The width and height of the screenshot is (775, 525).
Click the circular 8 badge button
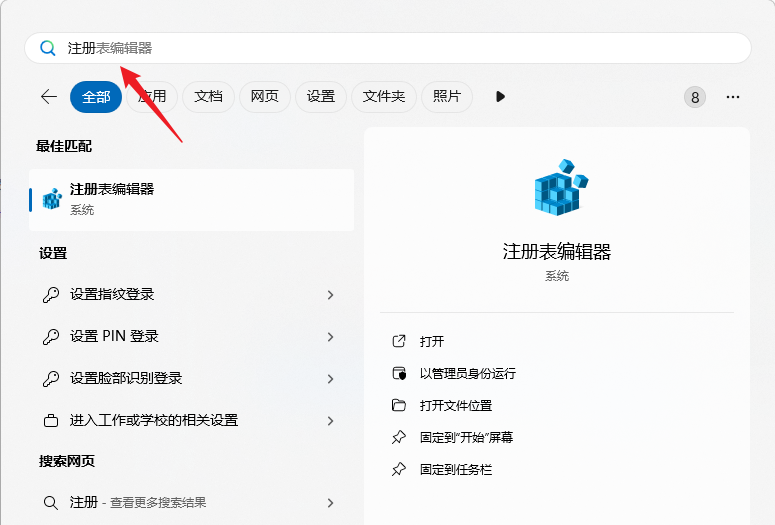(695, 97)
